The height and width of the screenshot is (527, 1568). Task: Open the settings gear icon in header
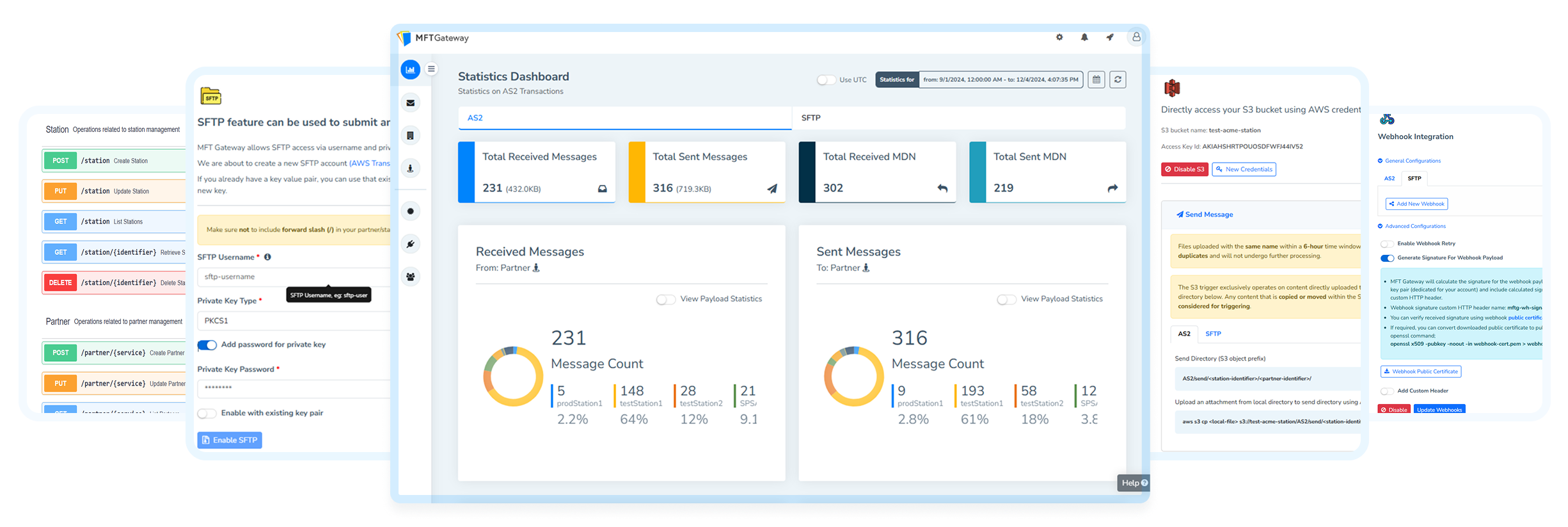point(1059,38)
